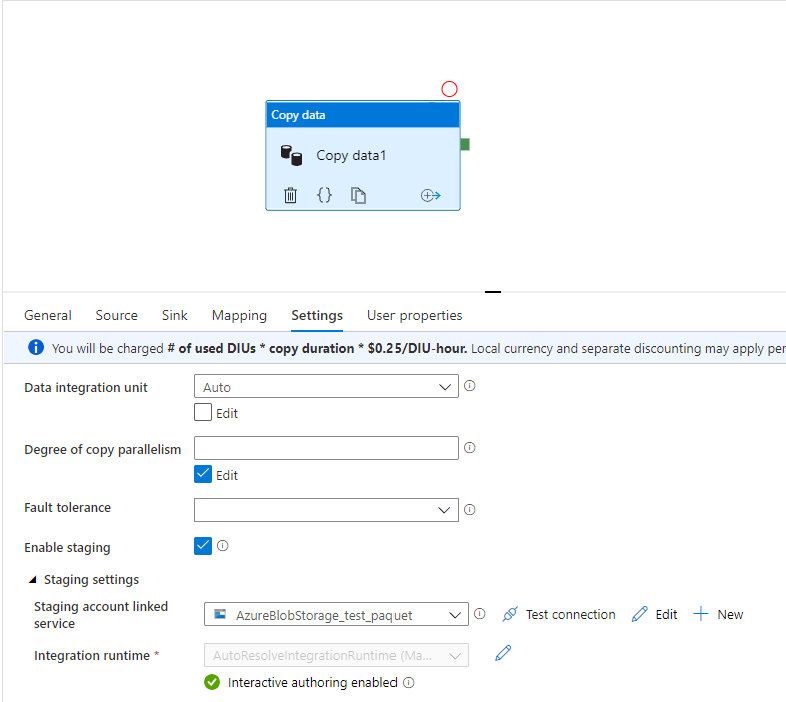Click Test connection for staging service
This screenshot has width=786, height=702.
(x=559, y=614)
